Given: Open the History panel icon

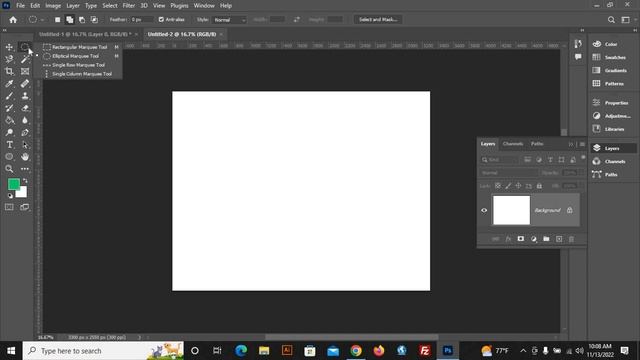Looking at the screenshot, I should click(x=578, y=44).
